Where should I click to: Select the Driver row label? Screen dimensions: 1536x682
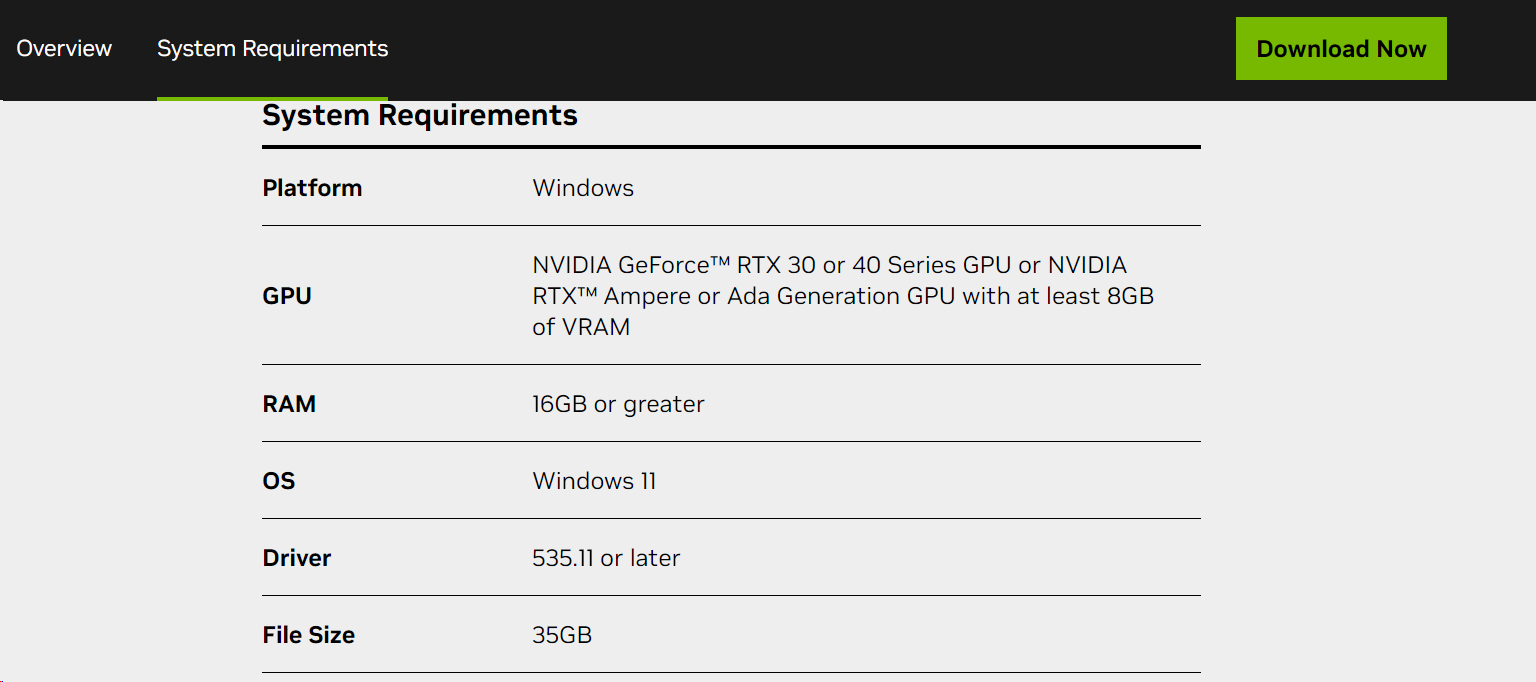coord(297,558)
